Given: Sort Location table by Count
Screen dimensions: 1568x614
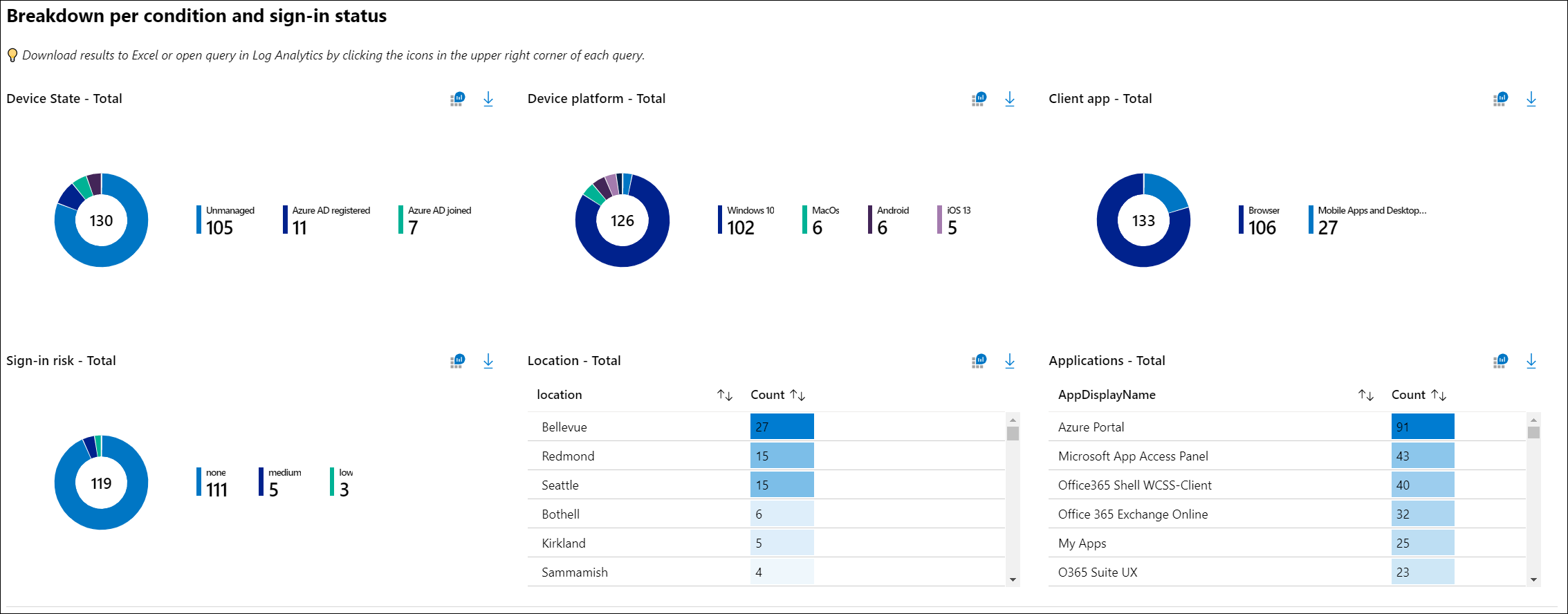Looking at the screenshot, I should [797, 395].
